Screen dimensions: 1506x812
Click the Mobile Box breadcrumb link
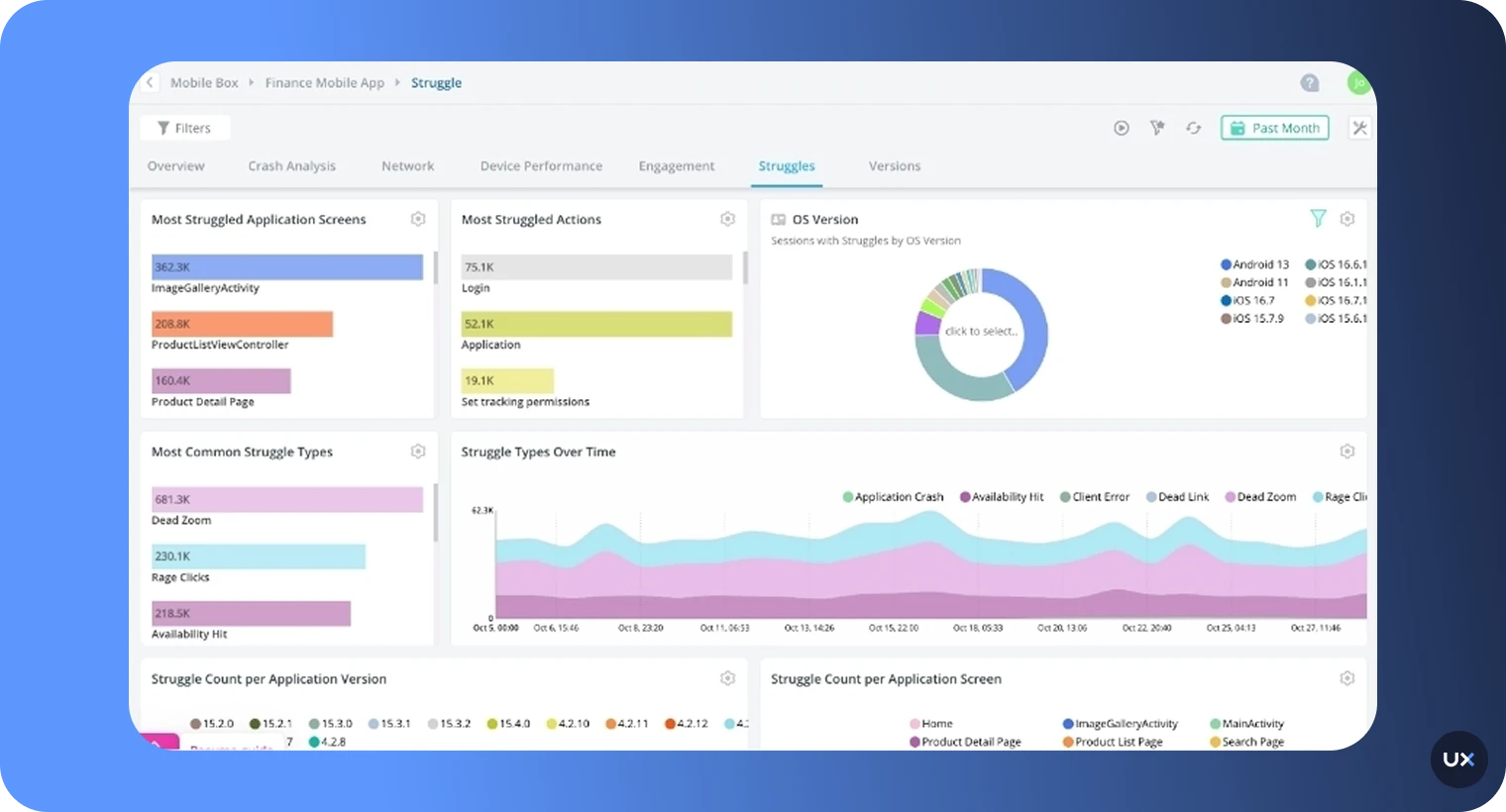204,83
